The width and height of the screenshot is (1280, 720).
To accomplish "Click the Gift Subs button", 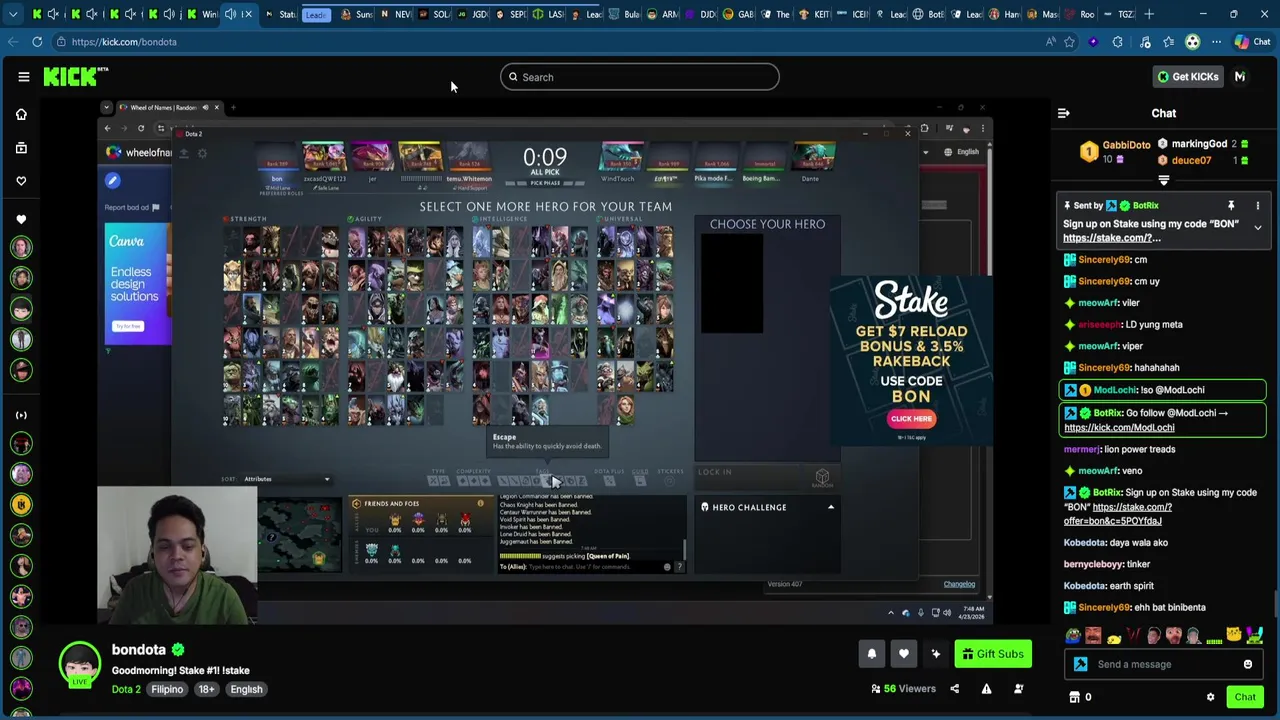I will pos(993,654).
